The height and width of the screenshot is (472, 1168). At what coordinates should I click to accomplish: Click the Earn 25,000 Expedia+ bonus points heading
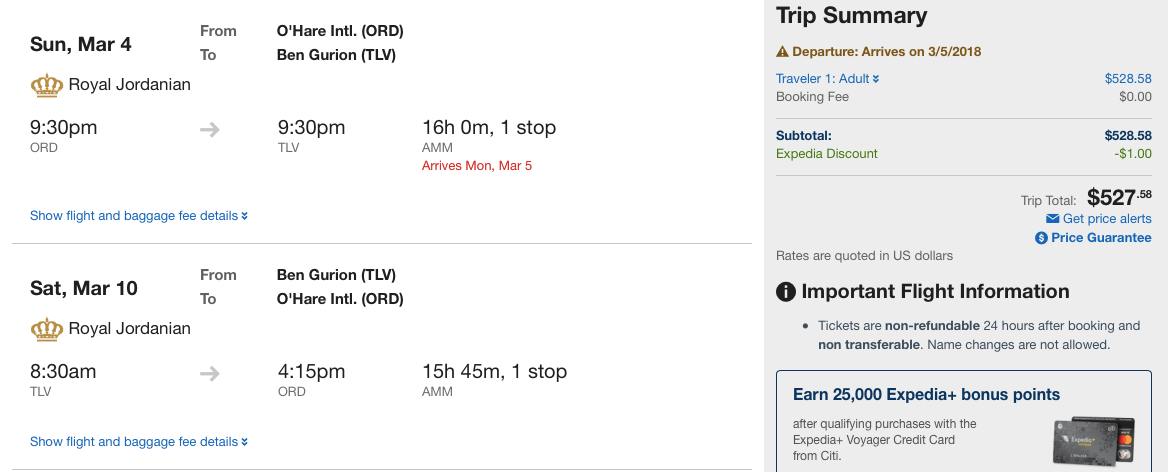pos(926,394)
